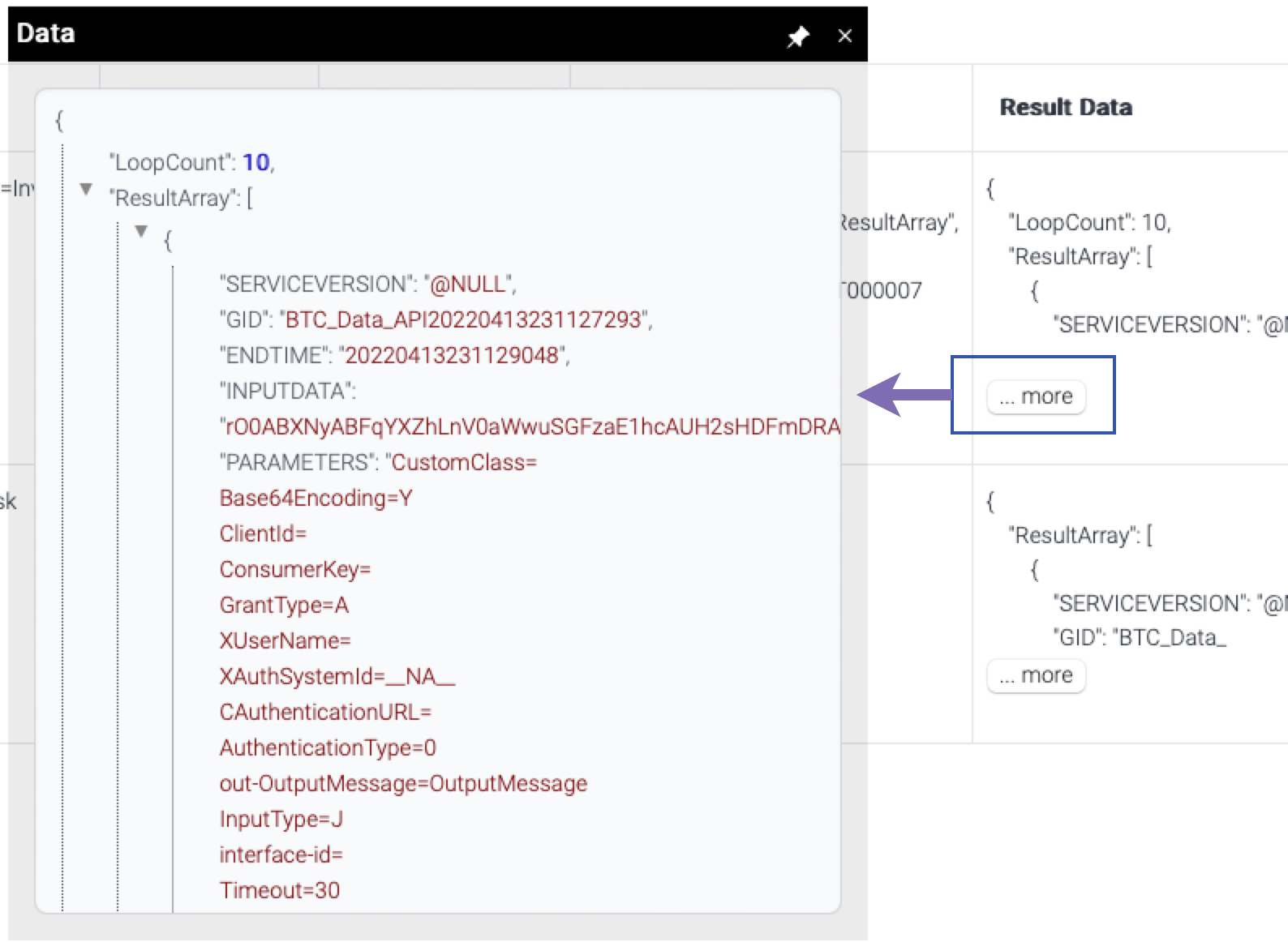The image size is (1288, 942).
Task: Click the Data panel title
Action: click(x=45, y=33)
